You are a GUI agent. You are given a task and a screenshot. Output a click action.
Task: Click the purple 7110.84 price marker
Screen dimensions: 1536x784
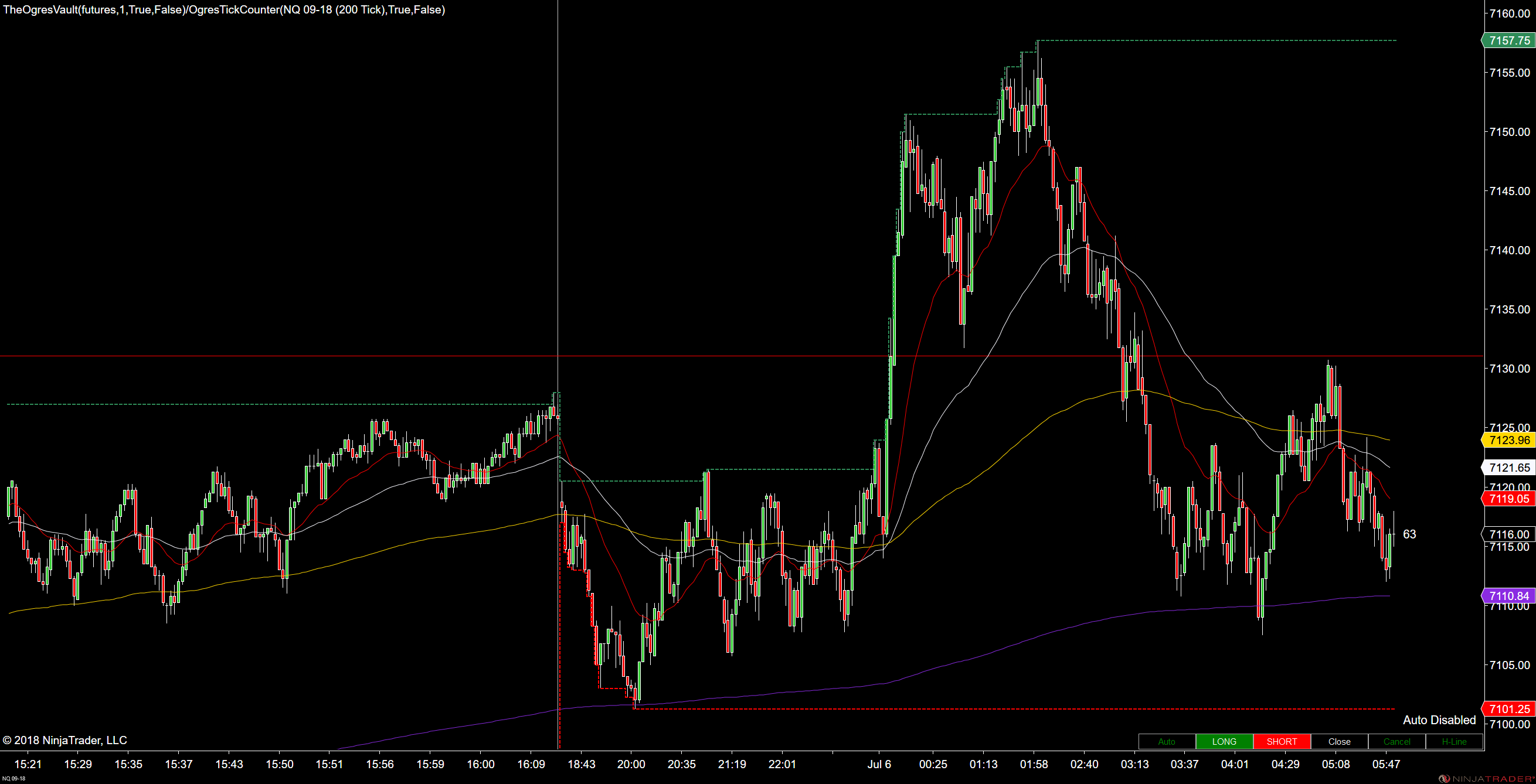click(x=1508, y=596)
